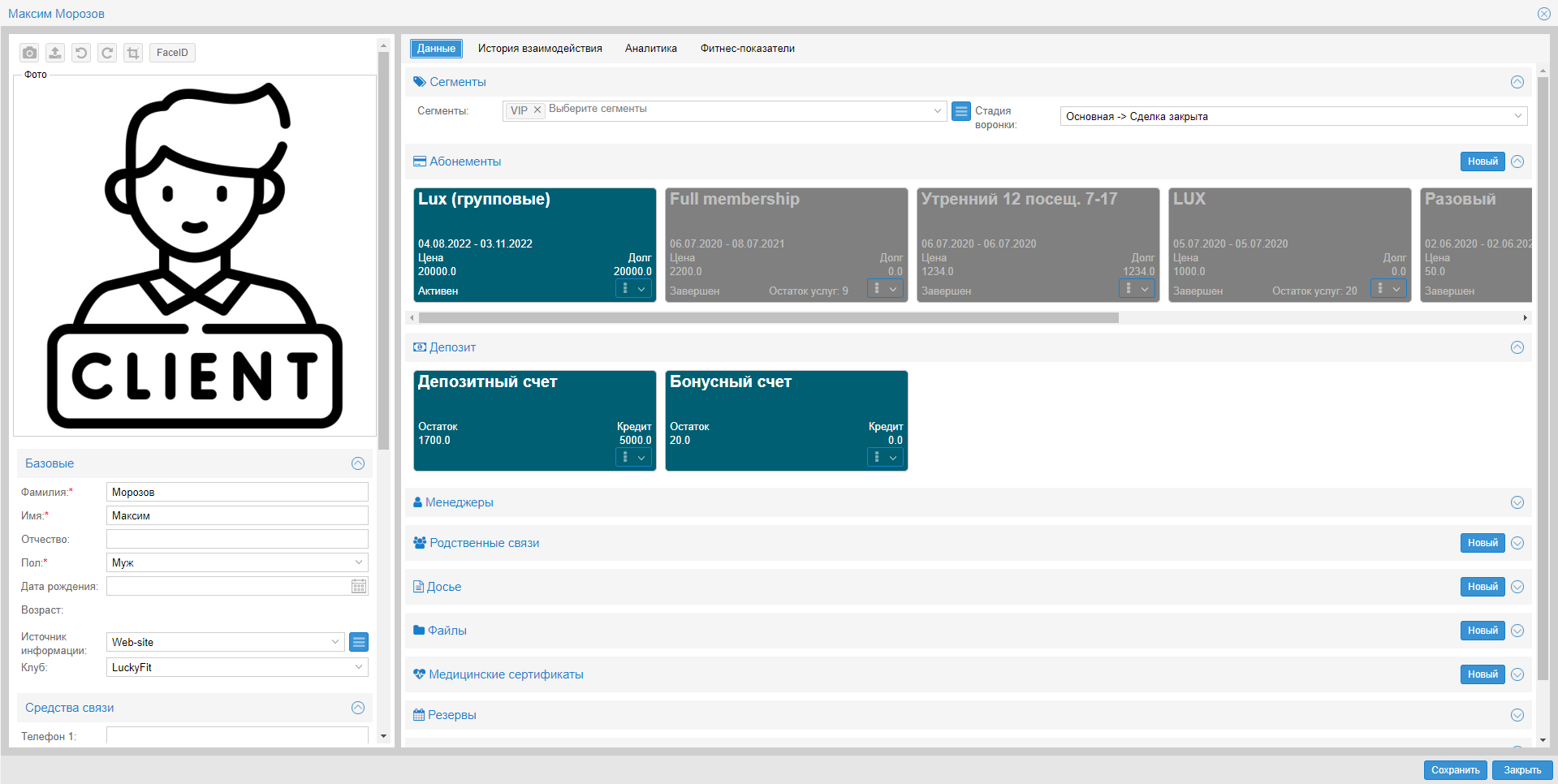Add new Медицинские сертификаты entry
The image size is (1558, 784).
[x=1482, y=674]
